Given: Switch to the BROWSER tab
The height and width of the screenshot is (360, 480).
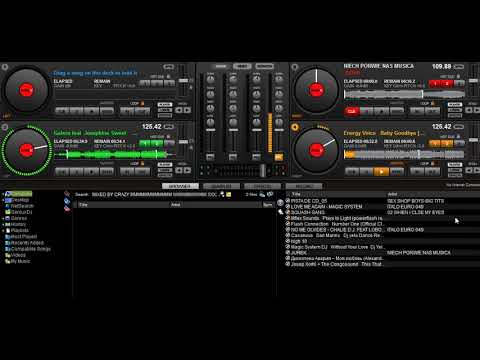Looking at the screenshot, I should 180,186.
